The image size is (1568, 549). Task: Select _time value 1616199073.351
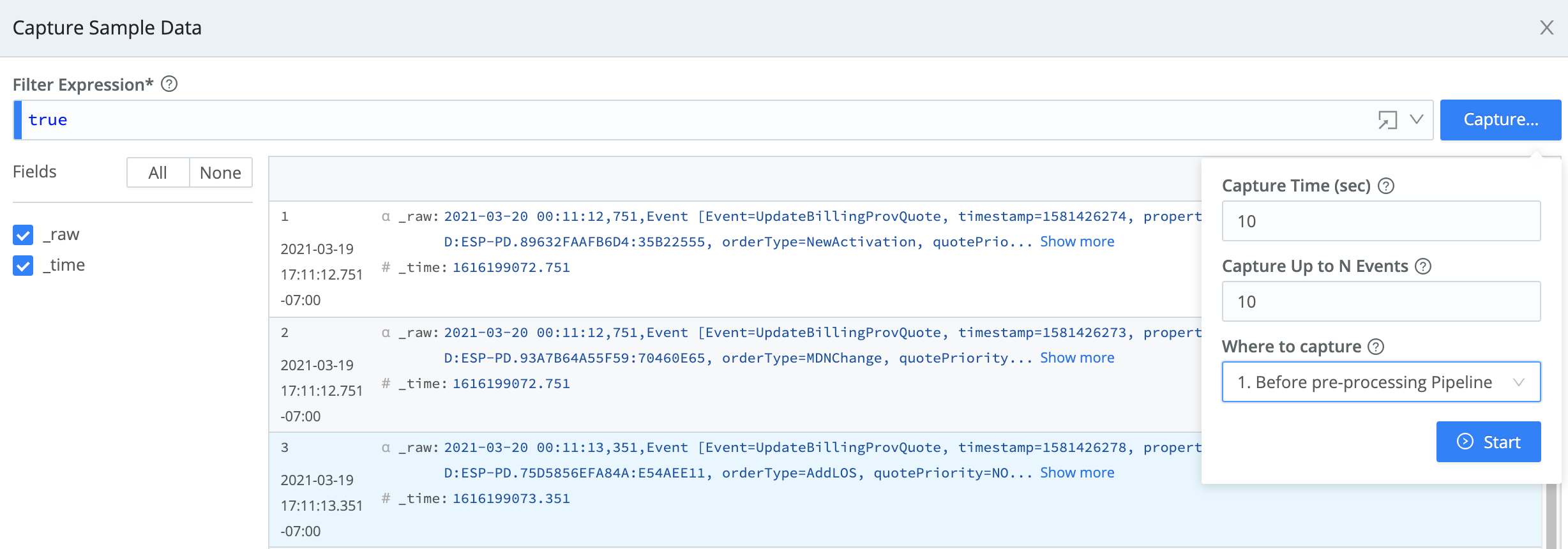(511, 499)
